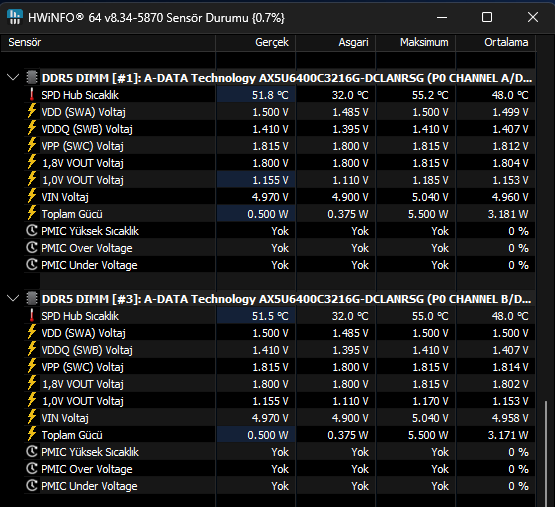Viewport: 555px width, 507px height.
Task: Click lightning icon for DIMM #1 VIN Voltaj
Action: (x=32, y=196)
